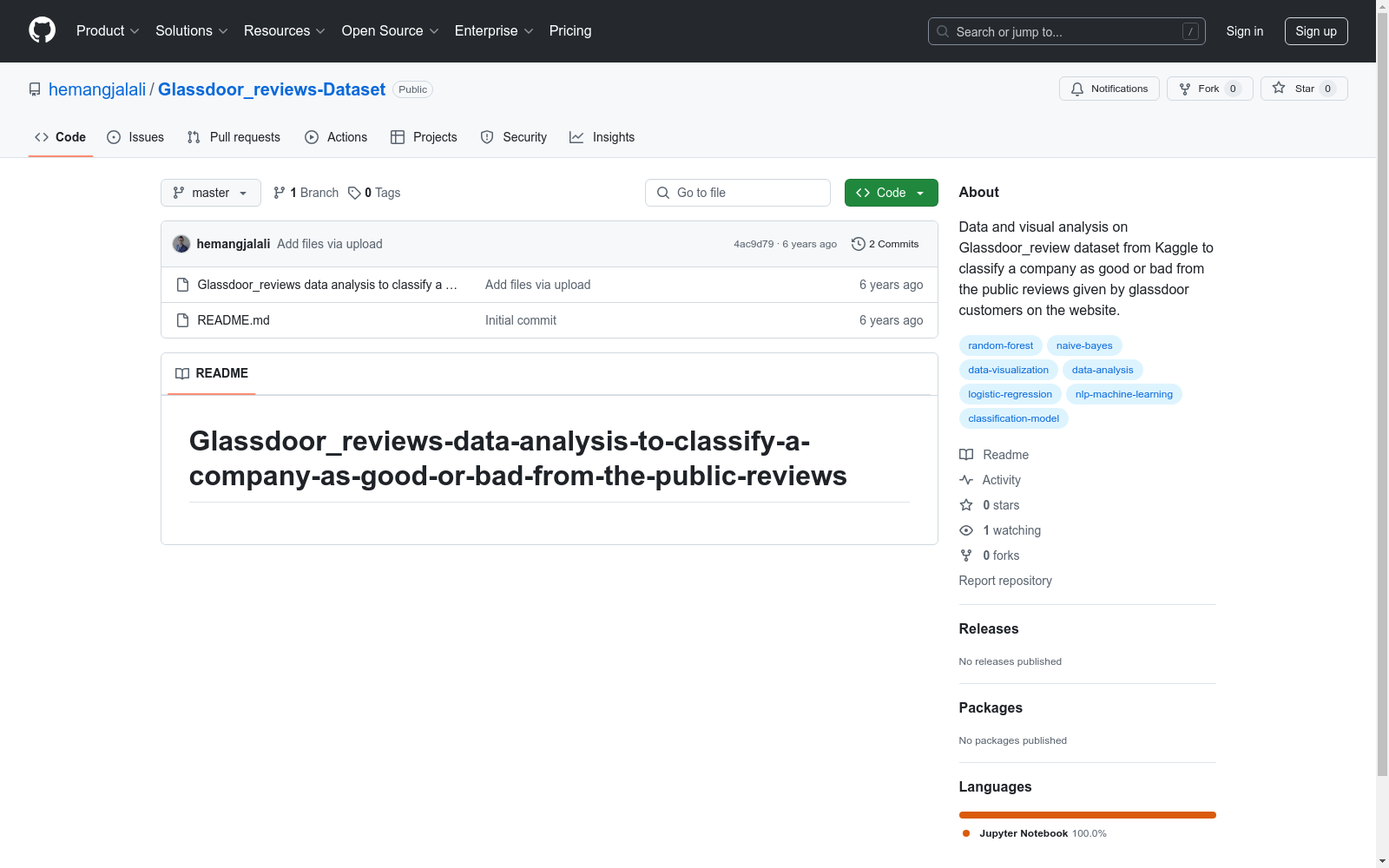This screenshot has height=868, width=1389.
Task: Click the Notifications button
Action: [x=1109, y=89]
